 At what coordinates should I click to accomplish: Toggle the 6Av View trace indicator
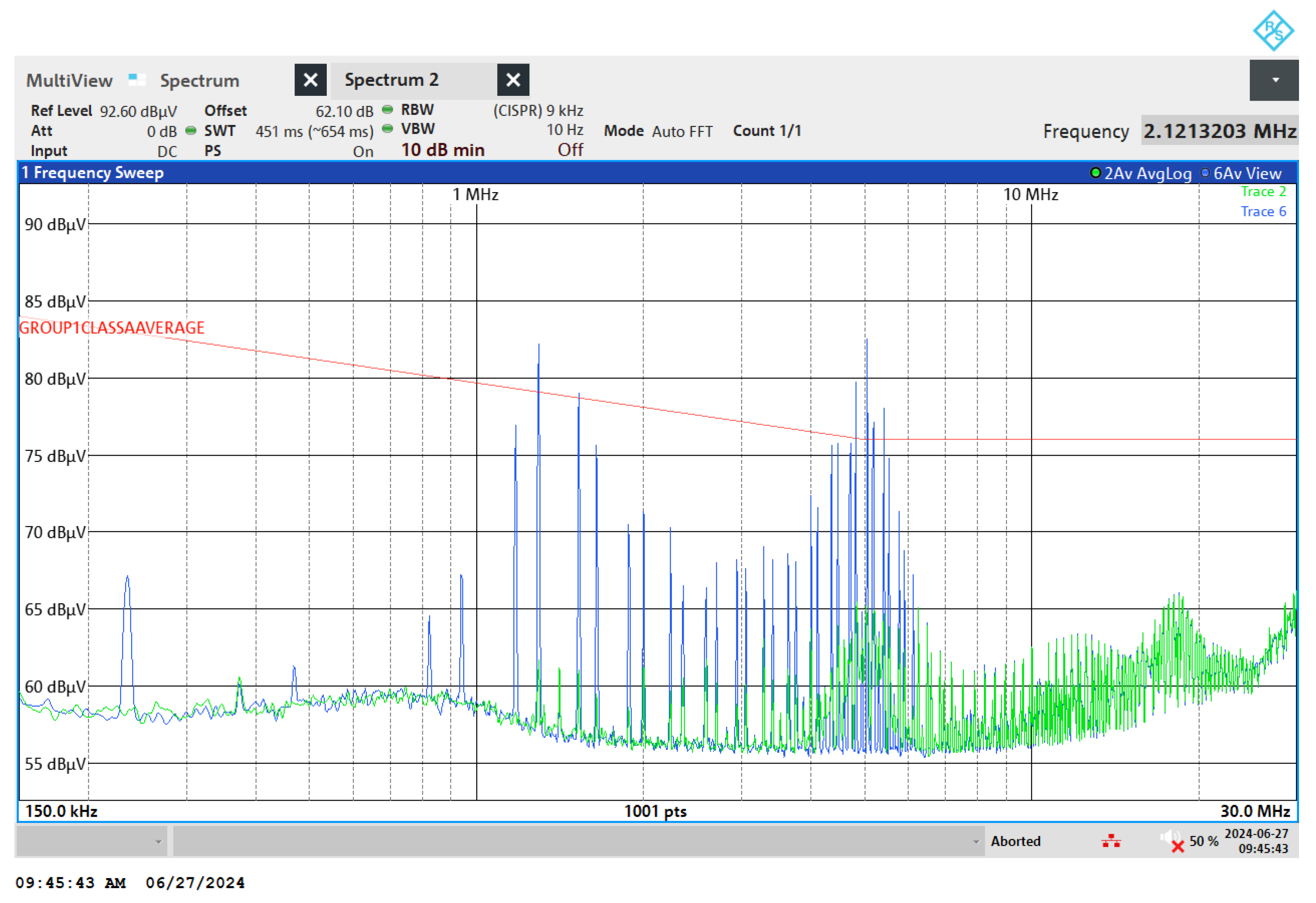tap(1204, 173)
